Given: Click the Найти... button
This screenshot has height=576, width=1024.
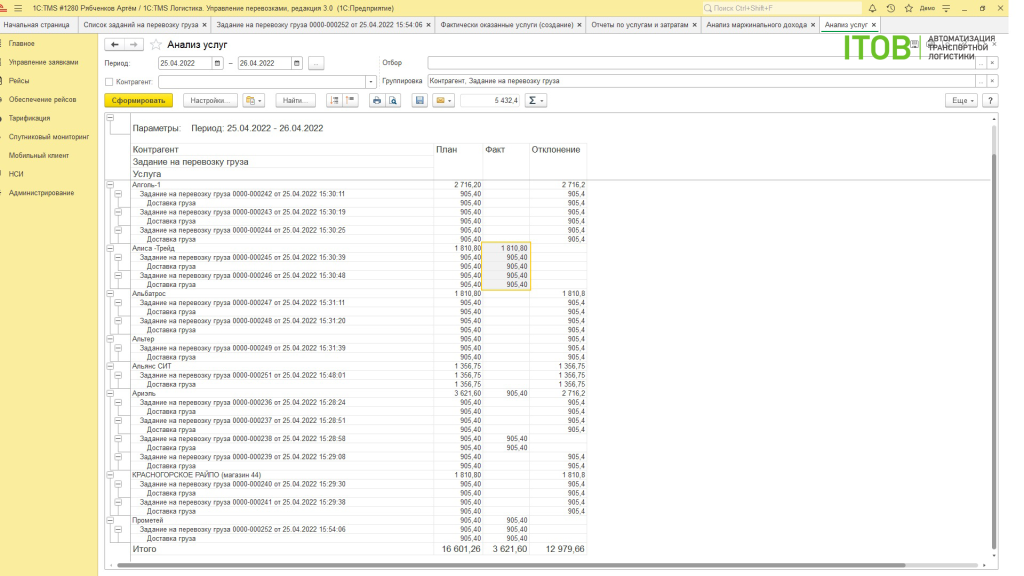Looking at the screenshot, I should pyautogui.click(x=295, y=101).
